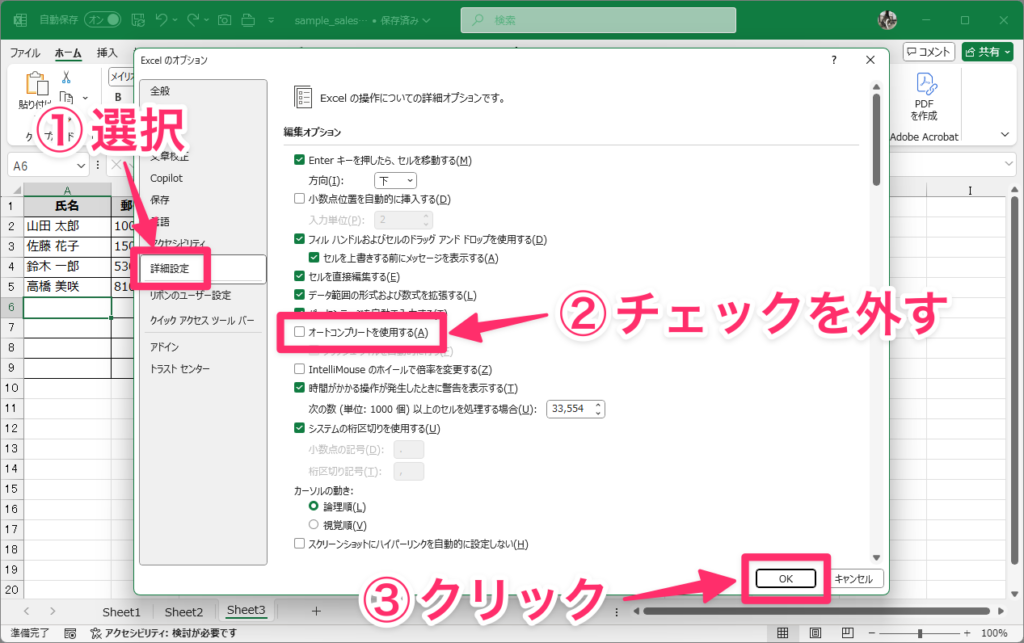Image resolution: width=1024 pixels, height=643 pixels.
Task: Click the Excel app icon in title bar
Action: [19, 20]
